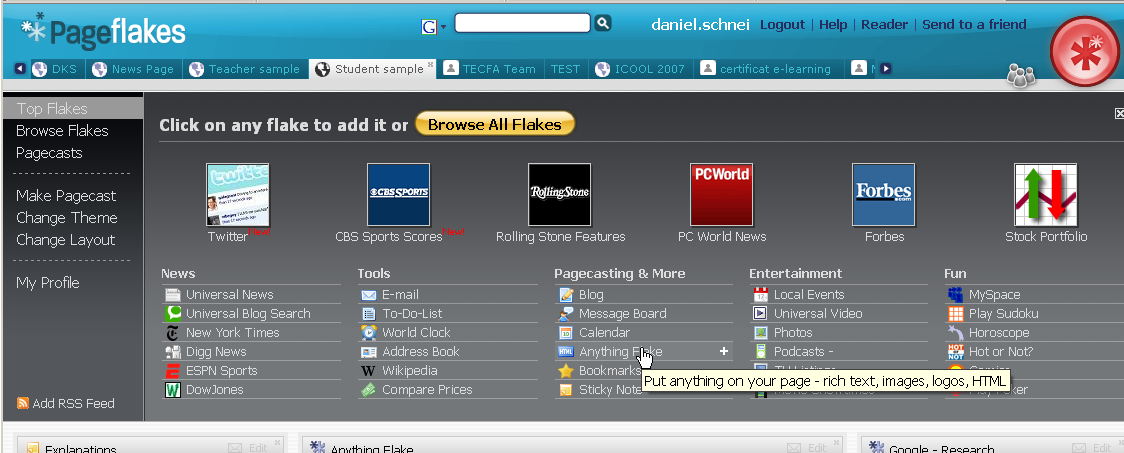Click the To-Do-List icon

[x=369, y=313]
